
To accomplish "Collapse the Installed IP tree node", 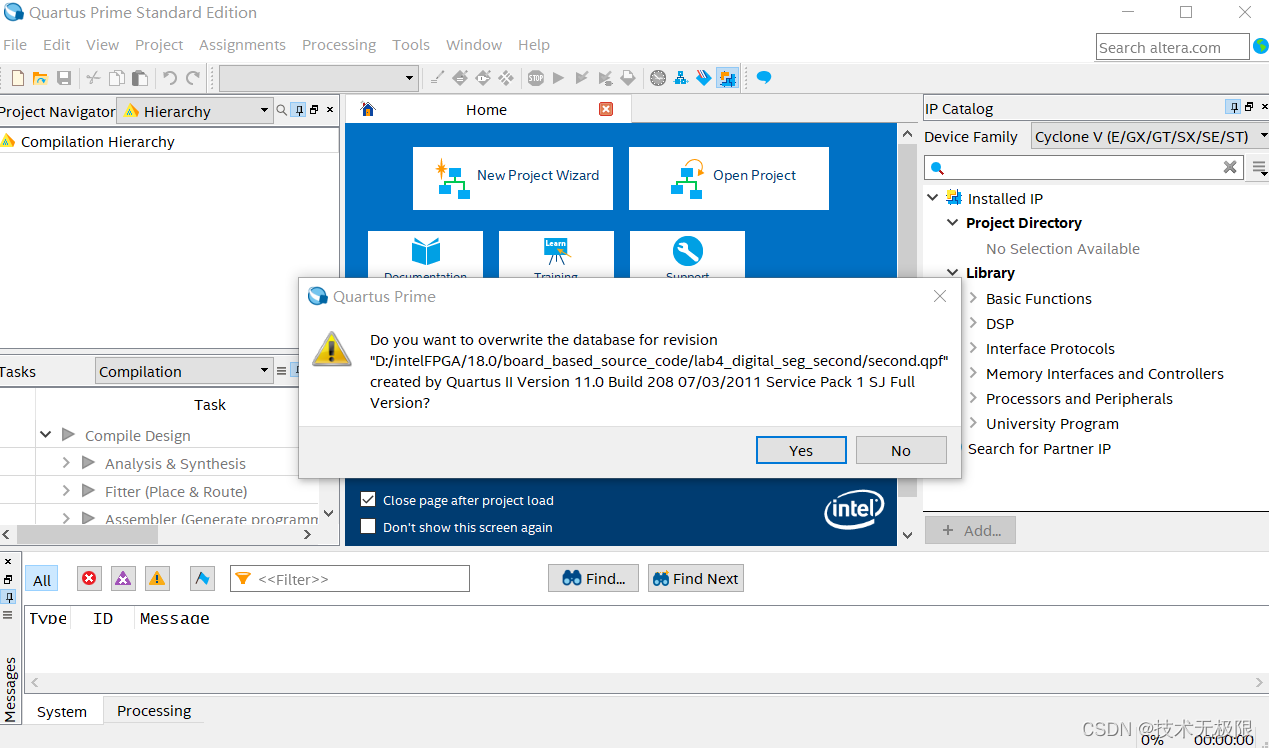I will [933, 198].
